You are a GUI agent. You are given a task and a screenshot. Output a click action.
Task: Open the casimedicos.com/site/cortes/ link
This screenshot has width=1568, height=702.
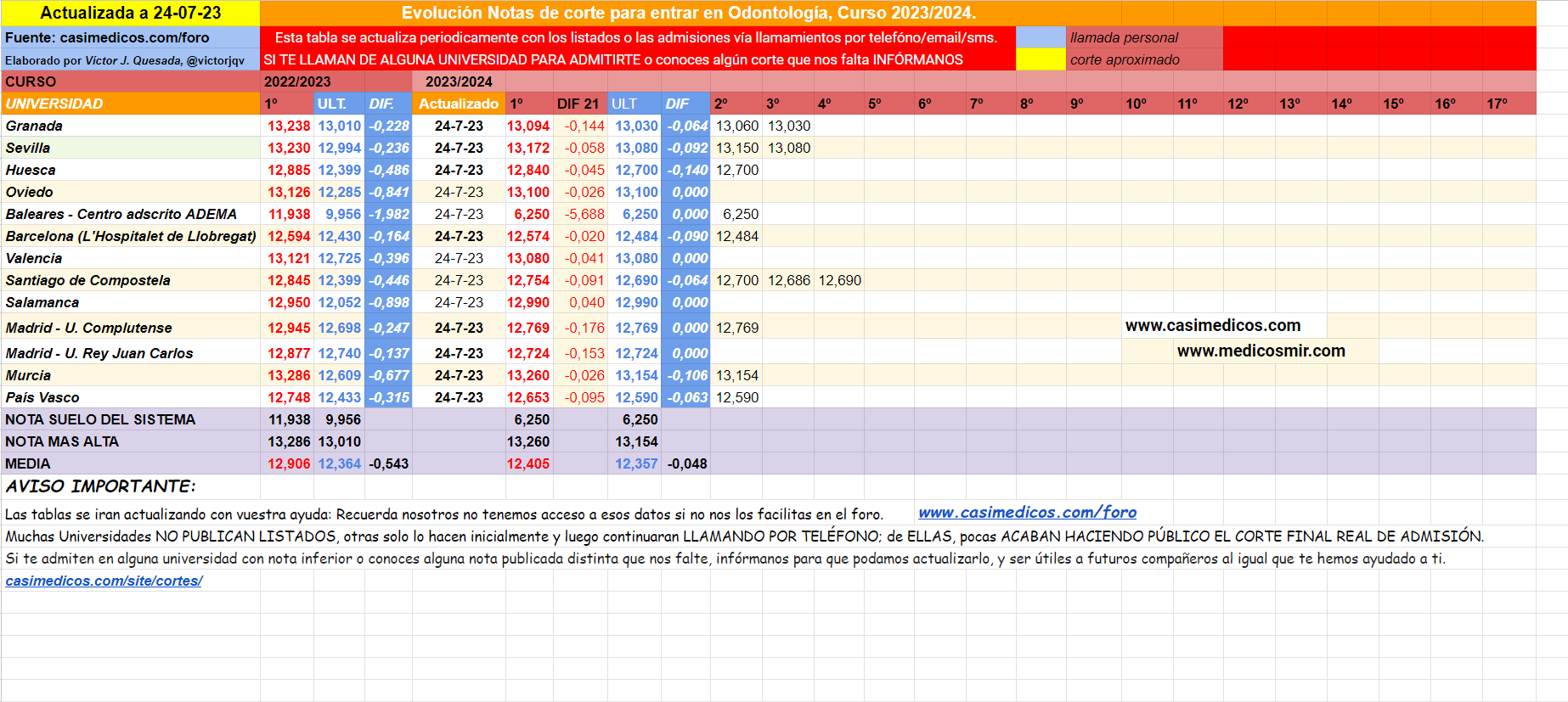click(104, 581)
